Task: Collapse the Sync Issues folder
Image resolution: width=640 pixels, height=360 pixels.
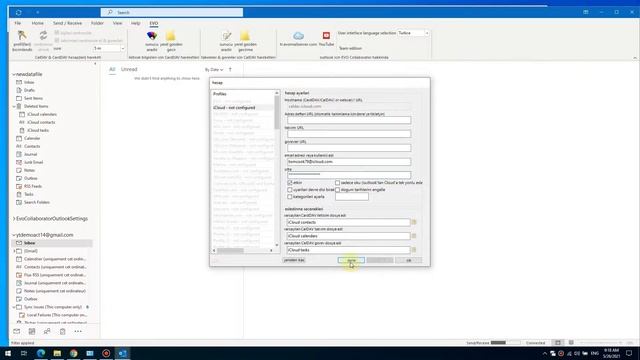Action: click(14, 307)
